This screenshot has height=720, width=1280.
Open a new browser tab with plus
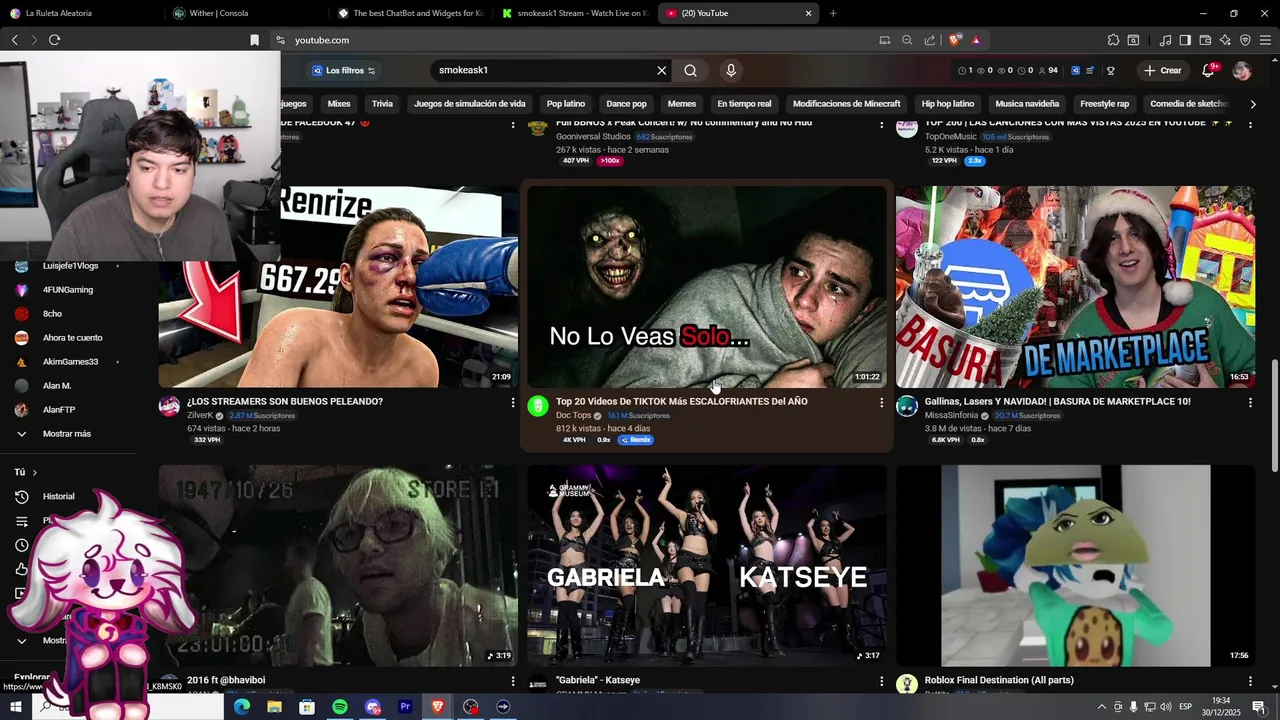[833, 13]
